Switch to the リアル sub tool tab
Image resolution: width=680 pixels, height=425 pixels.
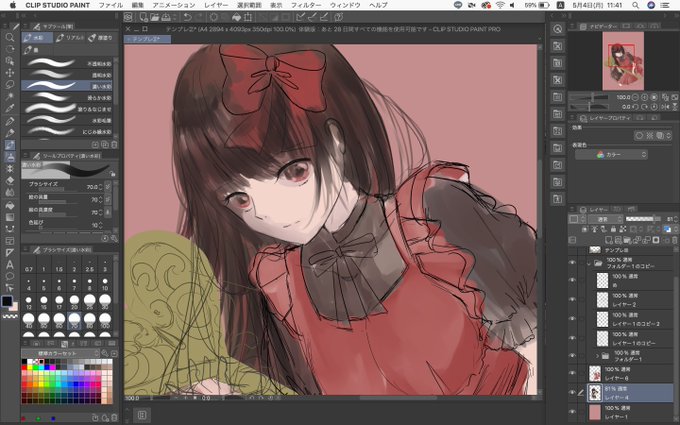click(70, 38)
